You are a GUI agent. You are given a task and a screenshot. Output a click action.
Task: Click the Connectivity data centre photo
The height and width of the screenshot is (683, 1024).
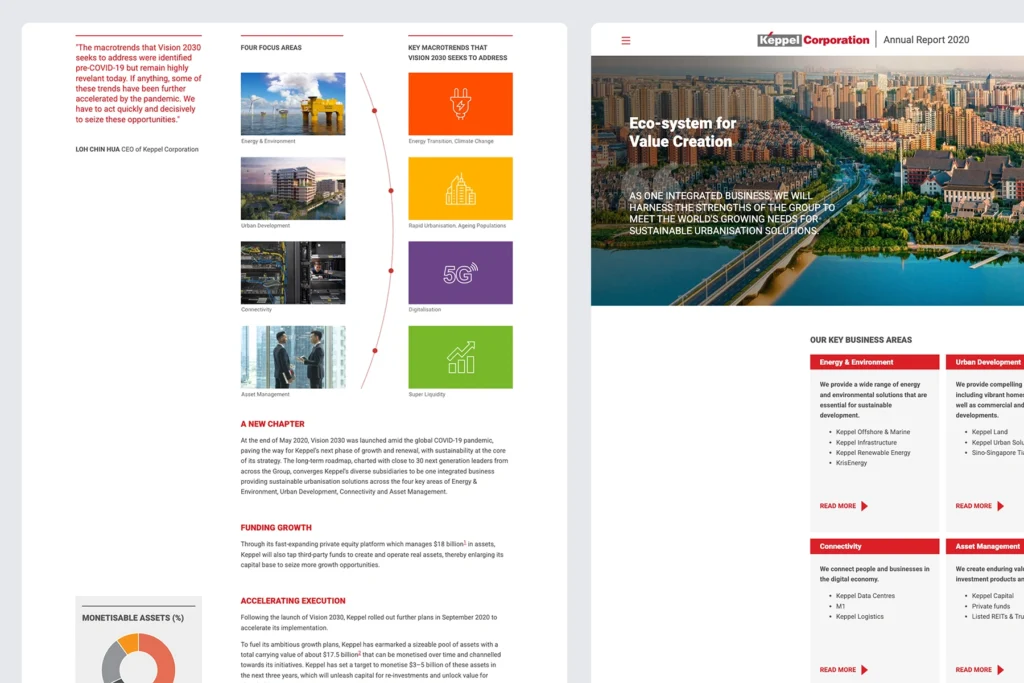click(x=293, y=273)
